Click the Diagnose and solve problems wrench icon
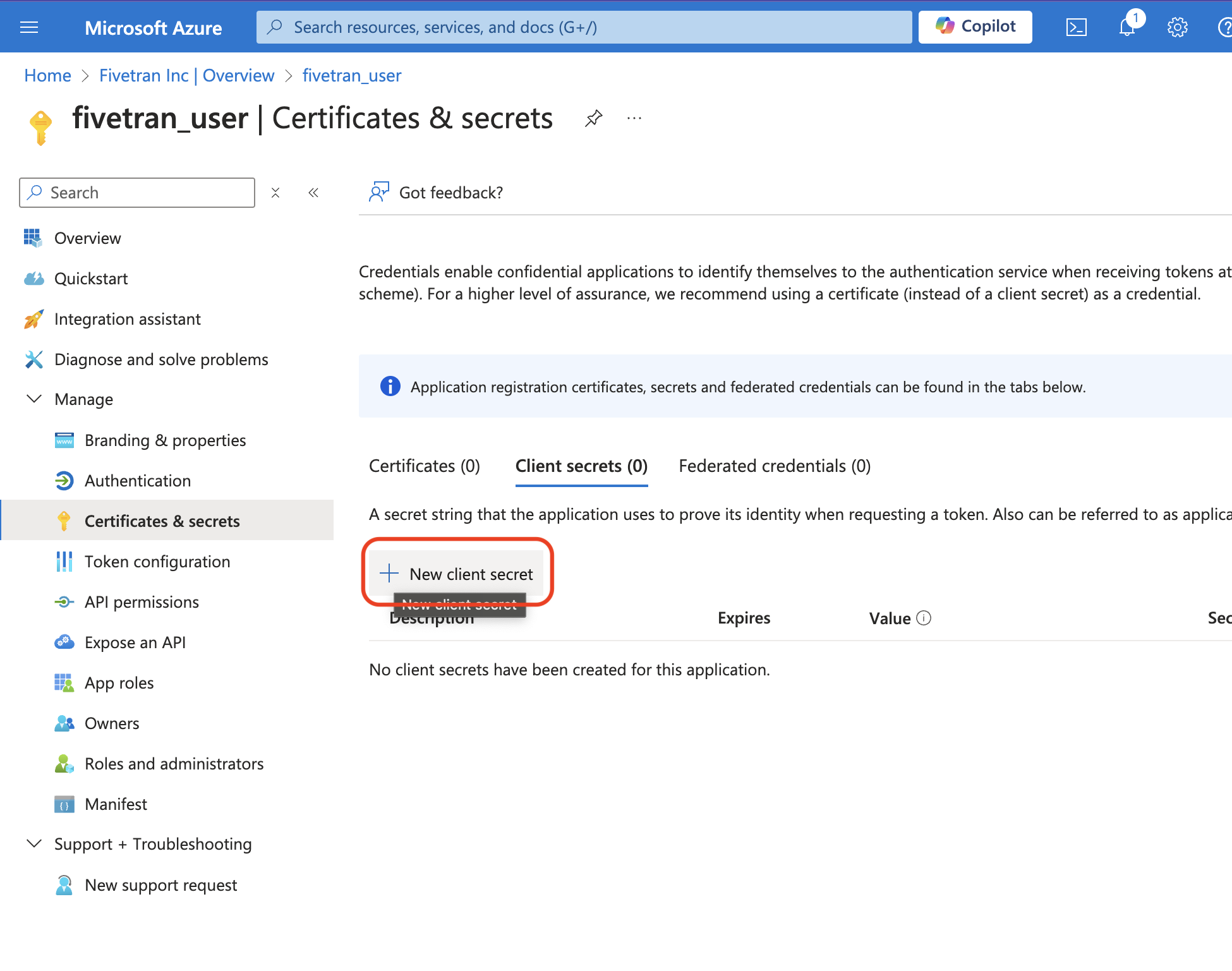1232x971 pixels. (33, 359)
